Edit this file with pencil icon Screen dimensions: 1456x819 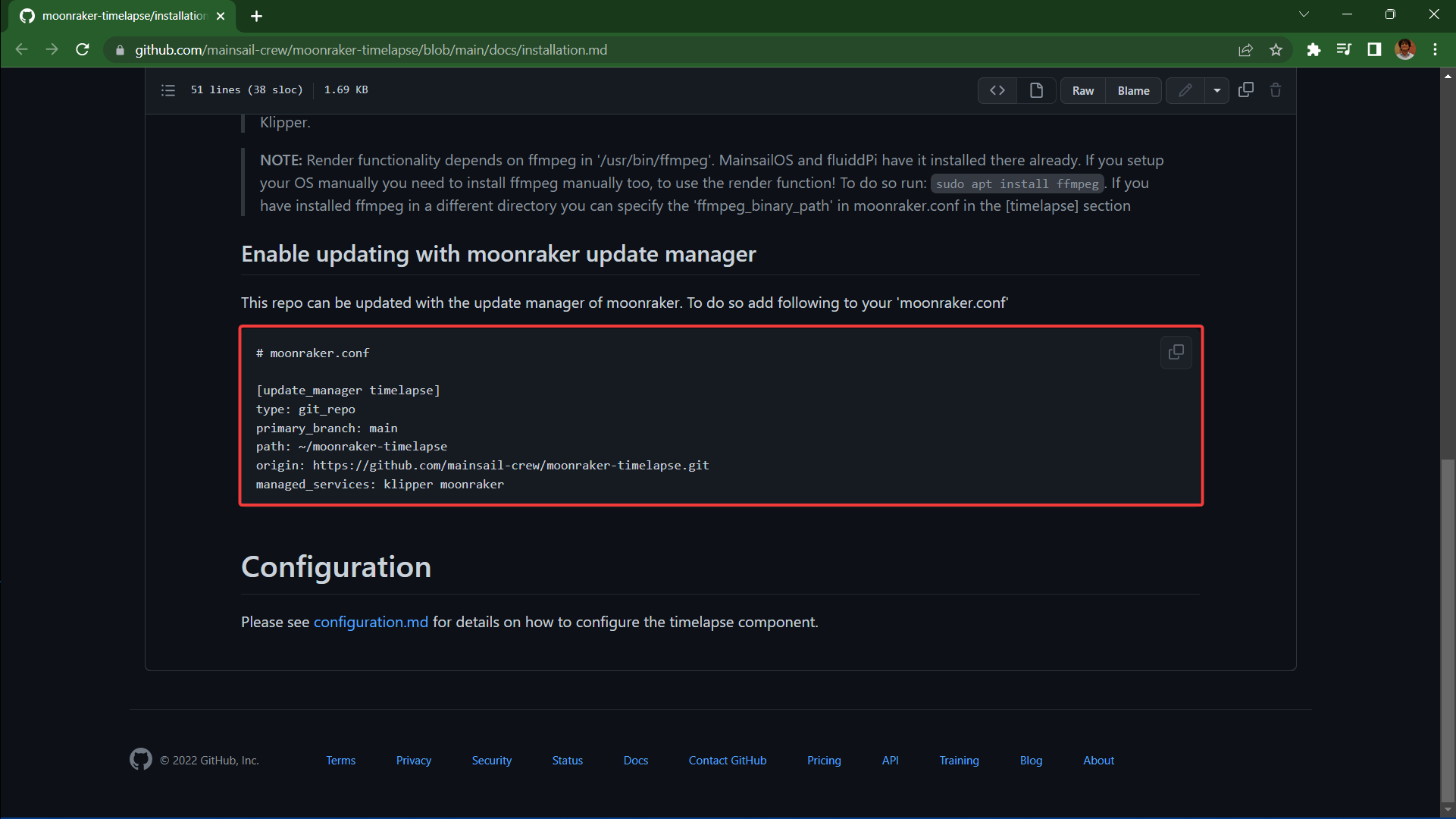click(1185, 90)
